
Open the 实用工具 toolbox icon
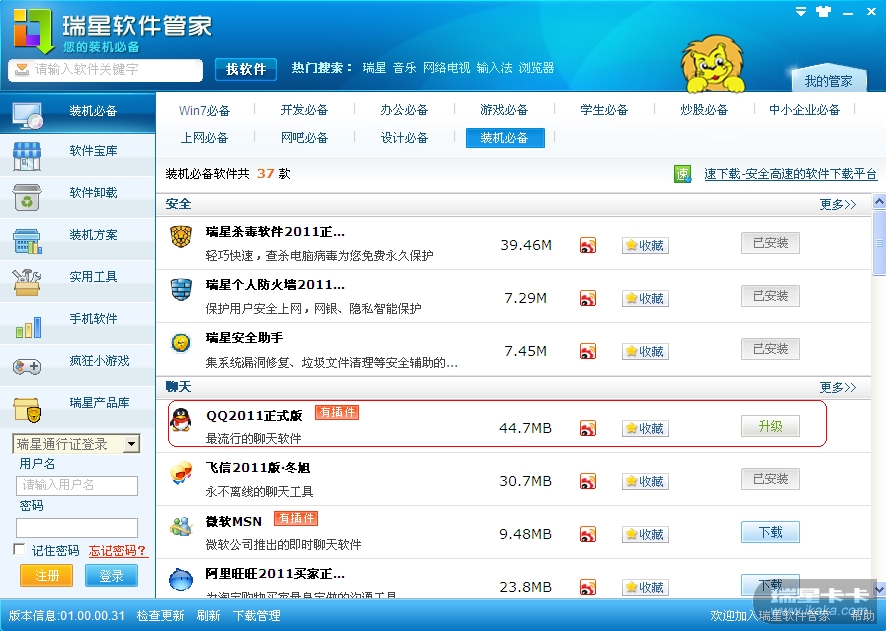click(27, 282)
